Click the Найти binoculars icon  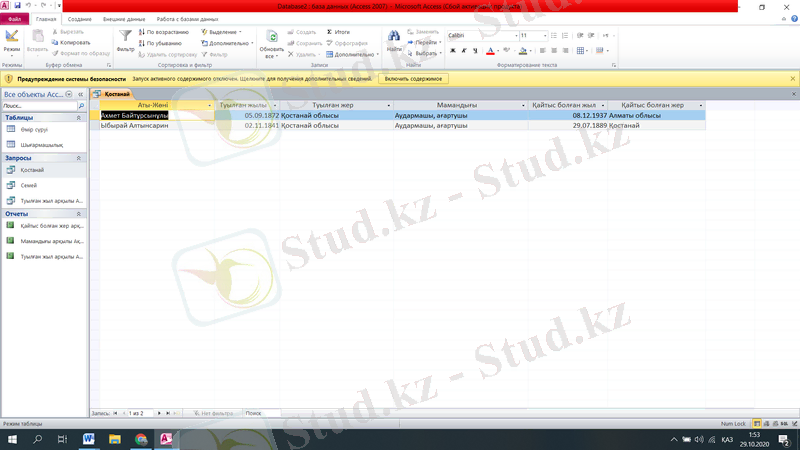(x=393, y=36)
